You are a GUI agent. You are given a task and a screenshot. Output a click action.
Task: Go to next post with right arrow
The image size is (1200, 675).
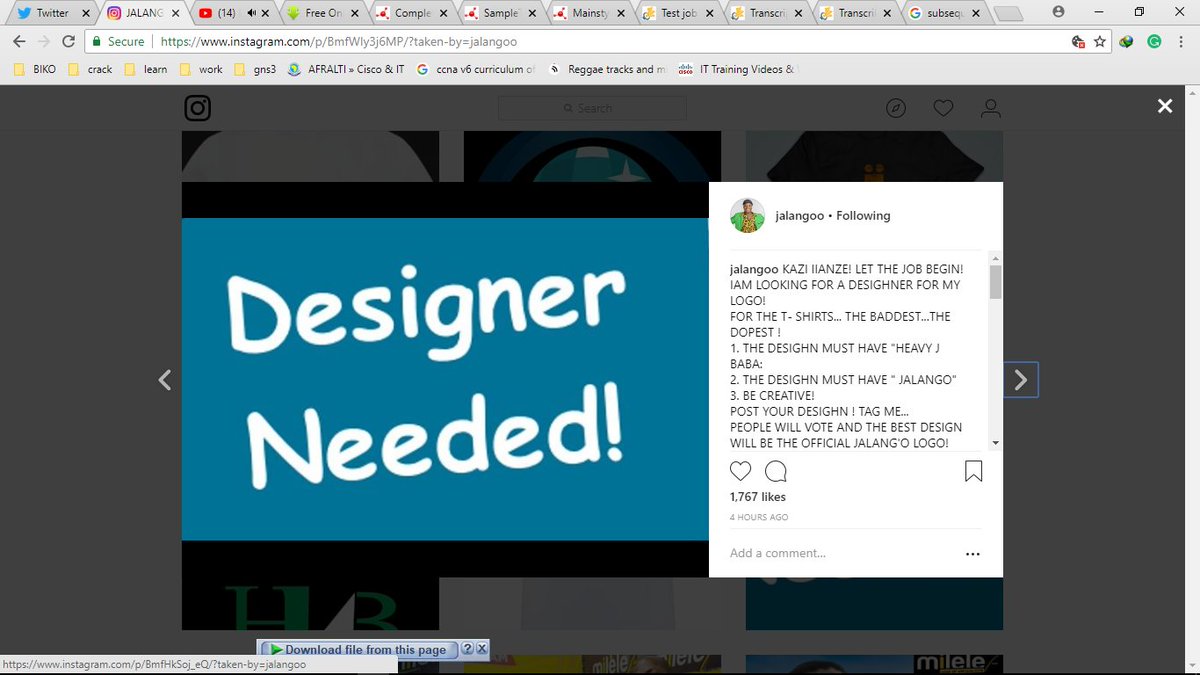pyautogui.click(x=1020, y=380)
